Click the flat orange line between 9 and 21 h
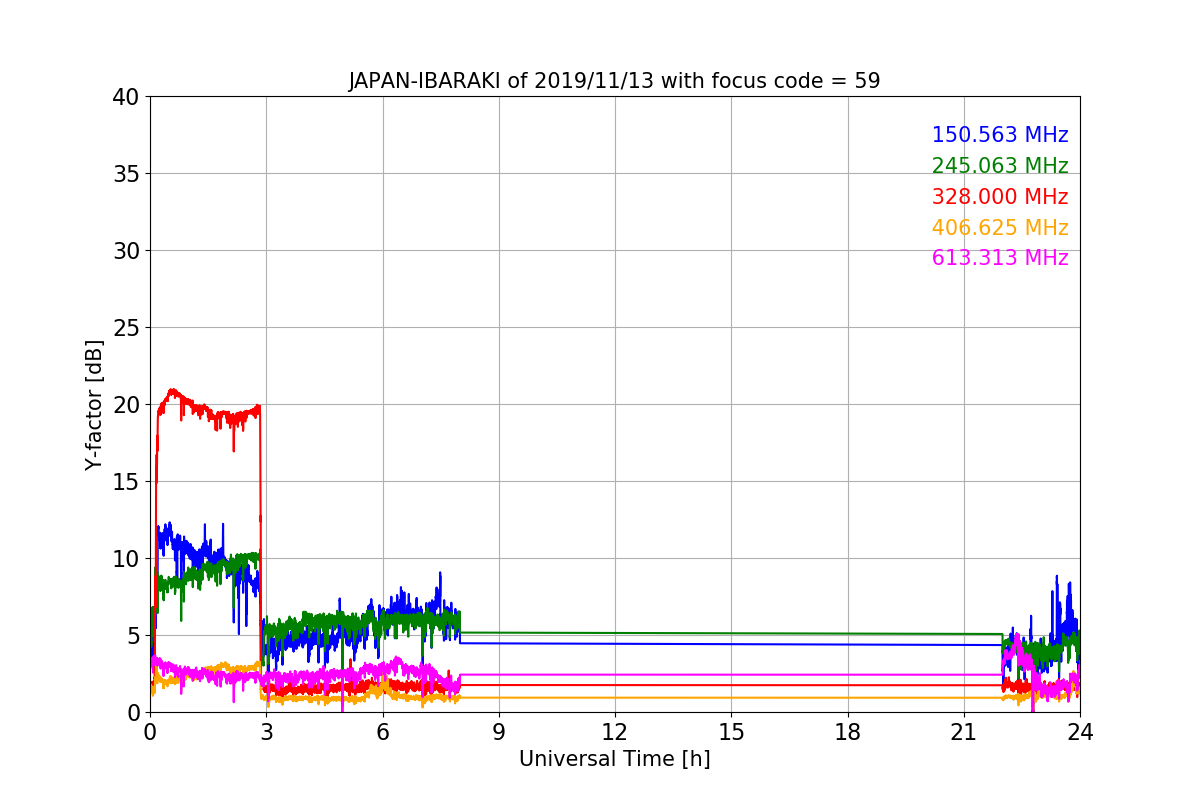 (x=730, y=697)
